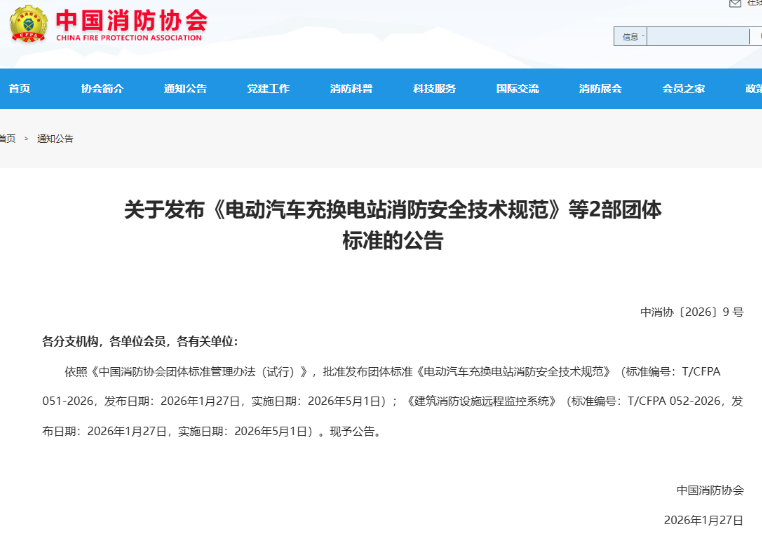Open the 信息 search category dropdown

coord(632,37)
